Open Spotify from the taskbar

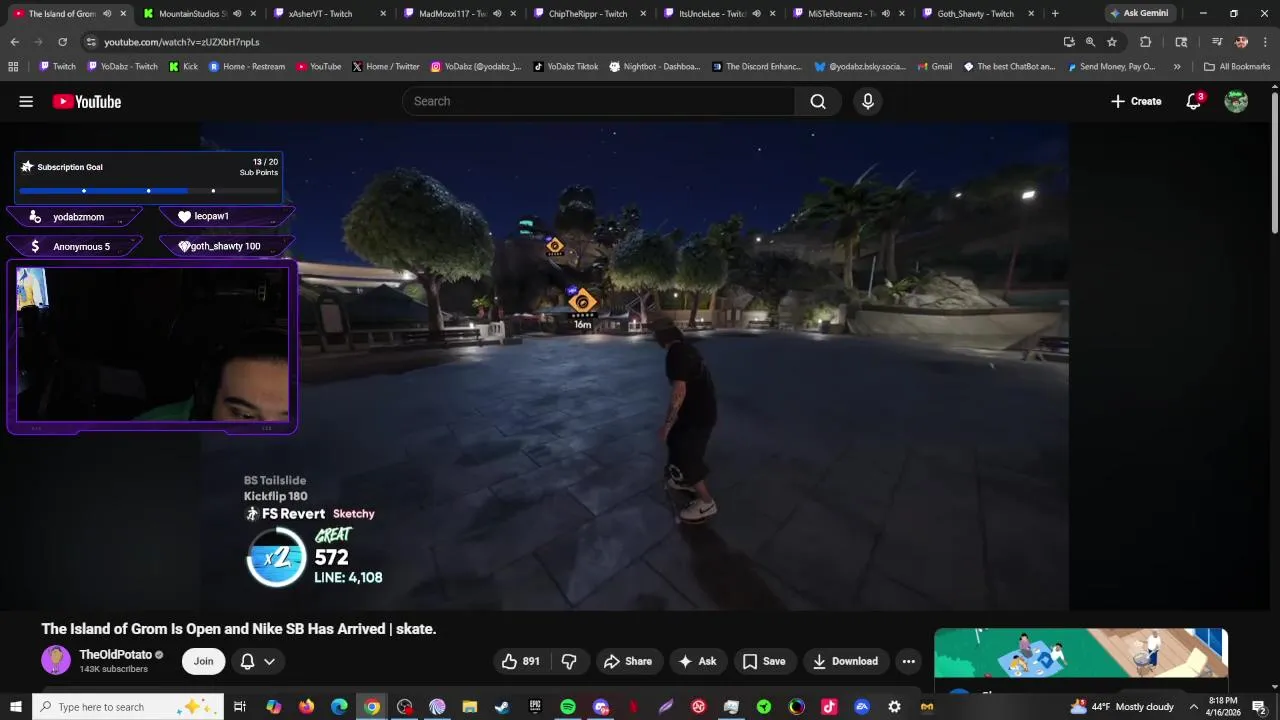pyautogui.click(x=568, y=707)
